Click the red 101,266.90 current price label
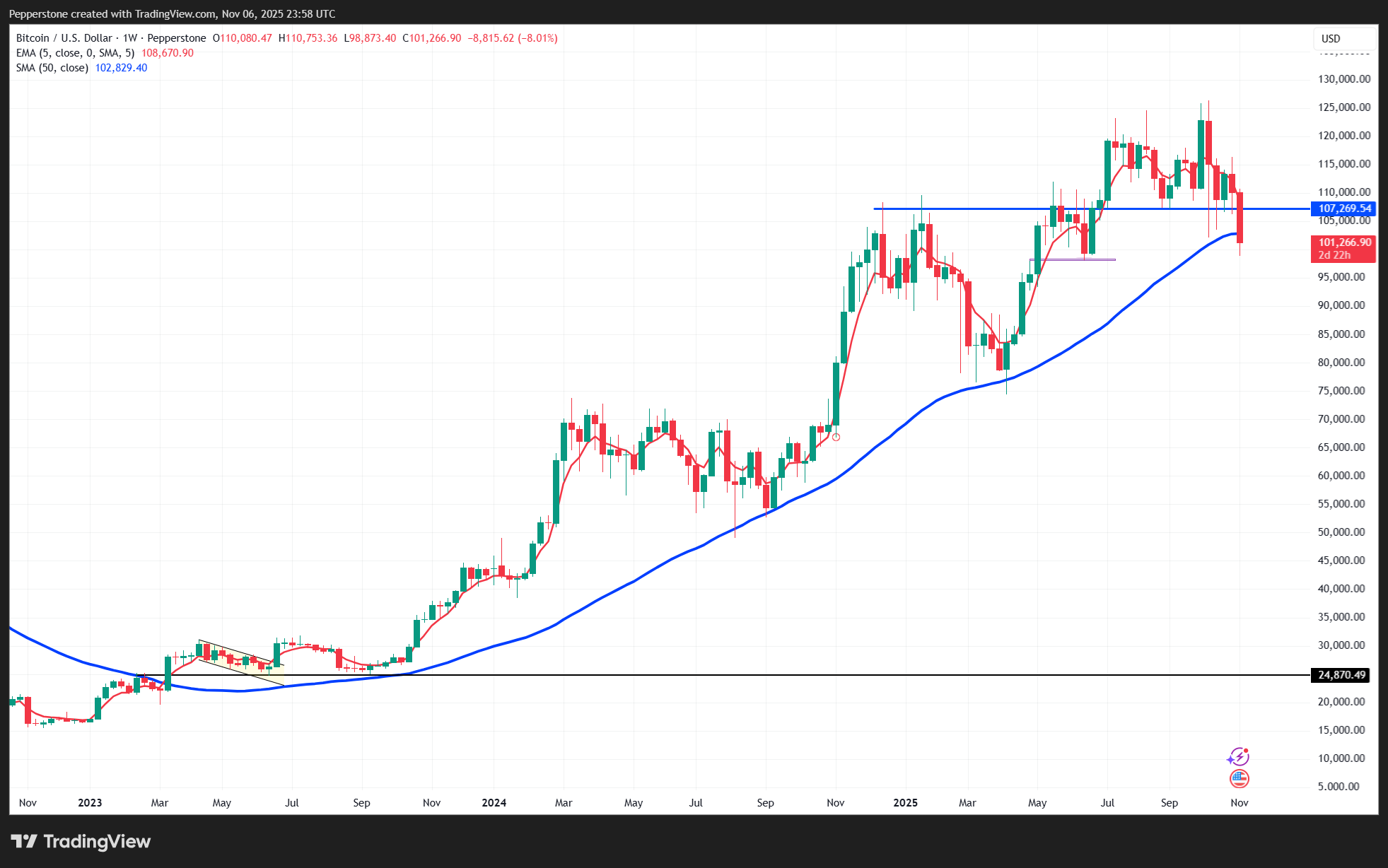 click(1343, 242)
